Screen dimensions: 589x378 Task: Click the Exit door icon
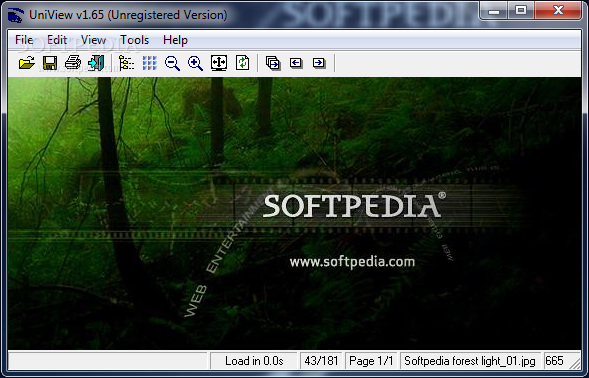pyautogui.click(x=96, y=63)
